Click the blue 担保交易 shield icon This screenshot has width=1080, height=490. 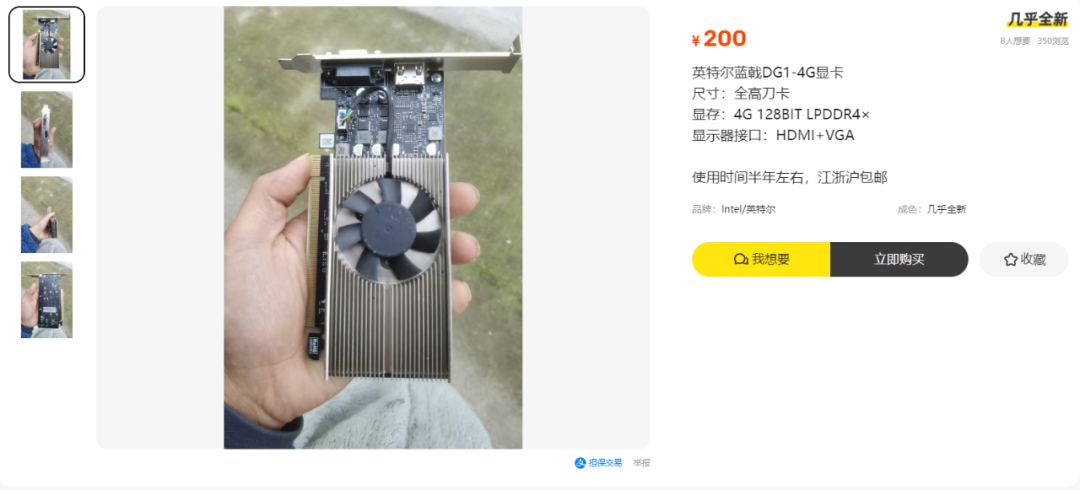point(580,462)
